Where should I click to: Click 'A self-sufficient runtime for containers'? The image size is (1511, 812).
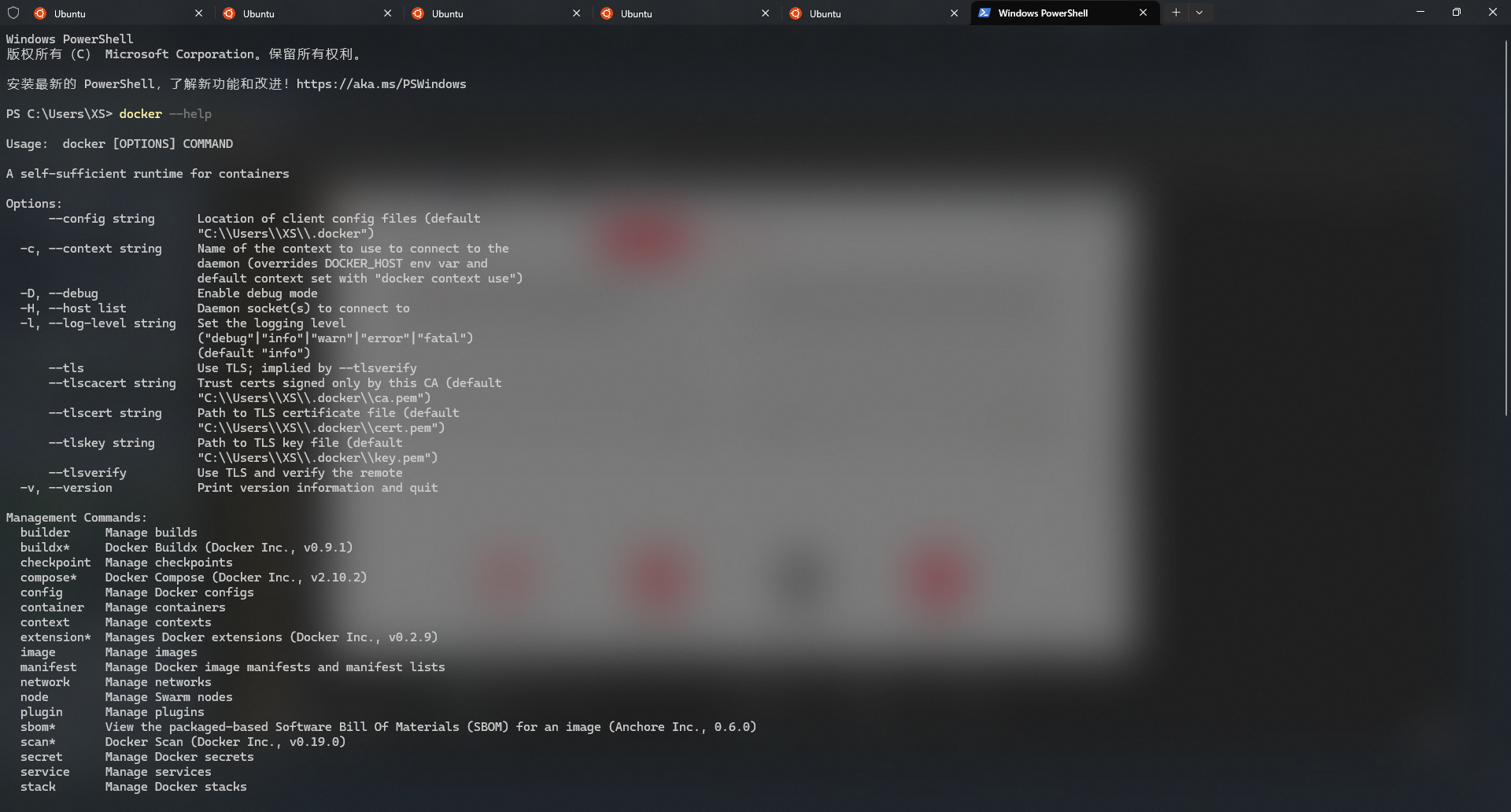147,173
